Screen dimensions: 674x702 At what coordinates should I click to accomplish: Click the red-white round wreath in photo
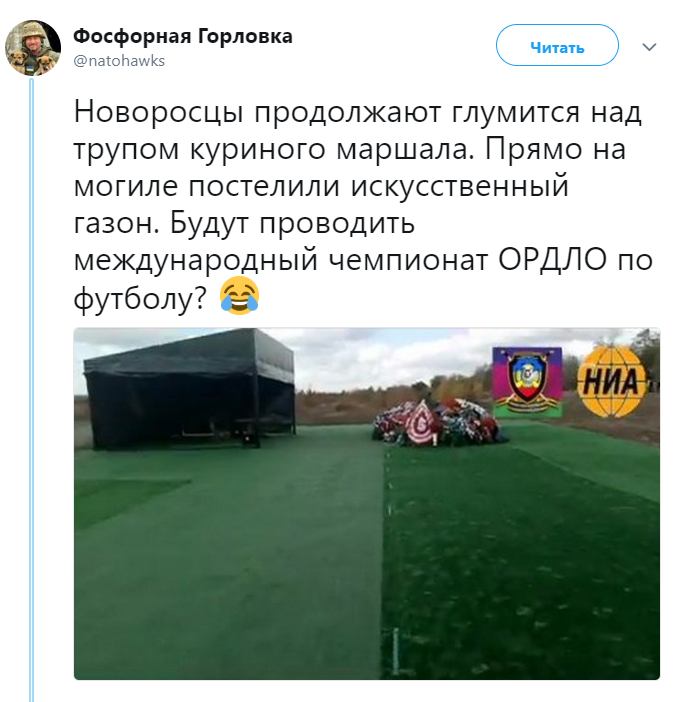click(423, 424)
